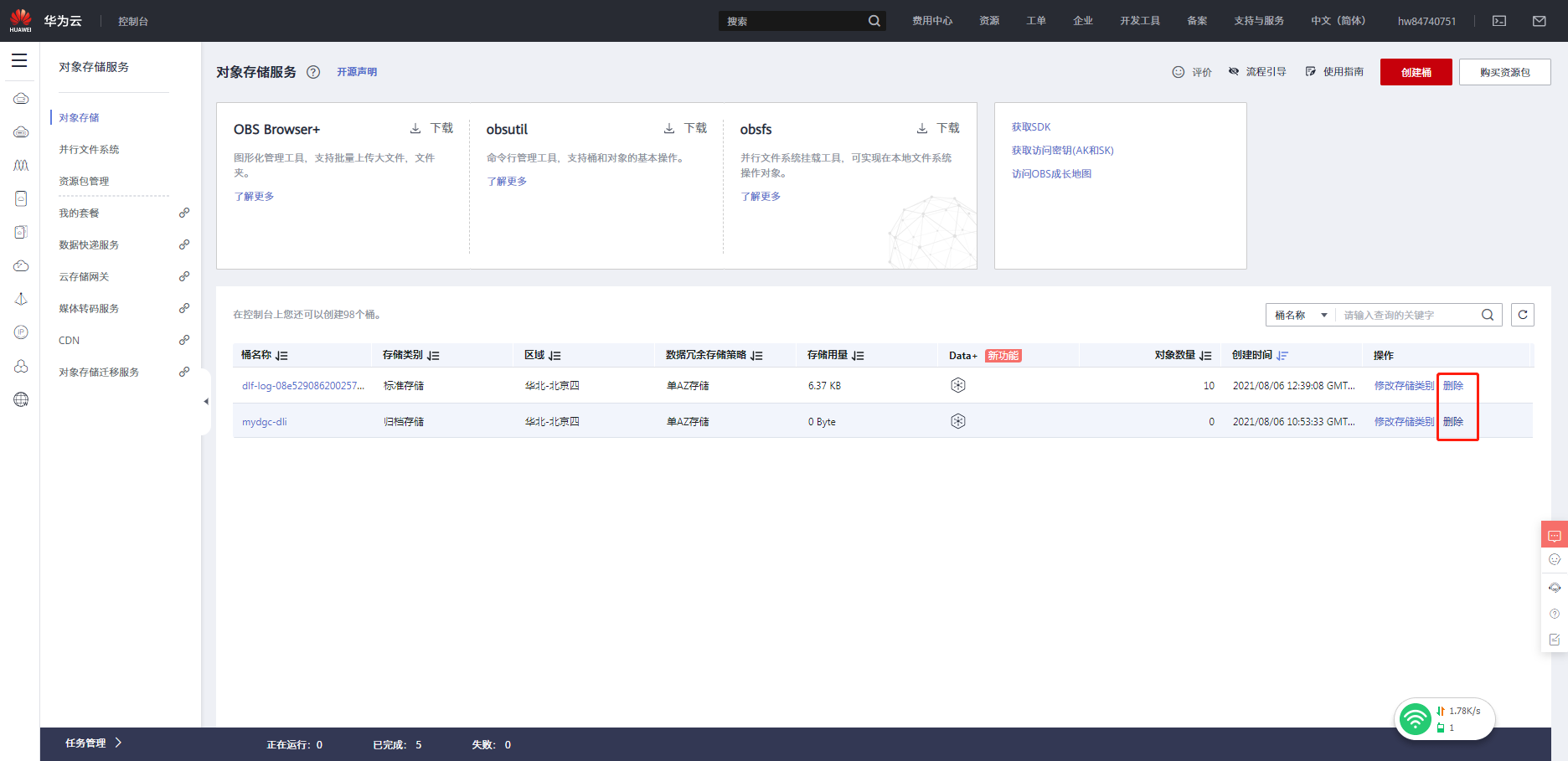Sort buckets by 存储用量 column

pyautogui.click(x=858, y=356)
